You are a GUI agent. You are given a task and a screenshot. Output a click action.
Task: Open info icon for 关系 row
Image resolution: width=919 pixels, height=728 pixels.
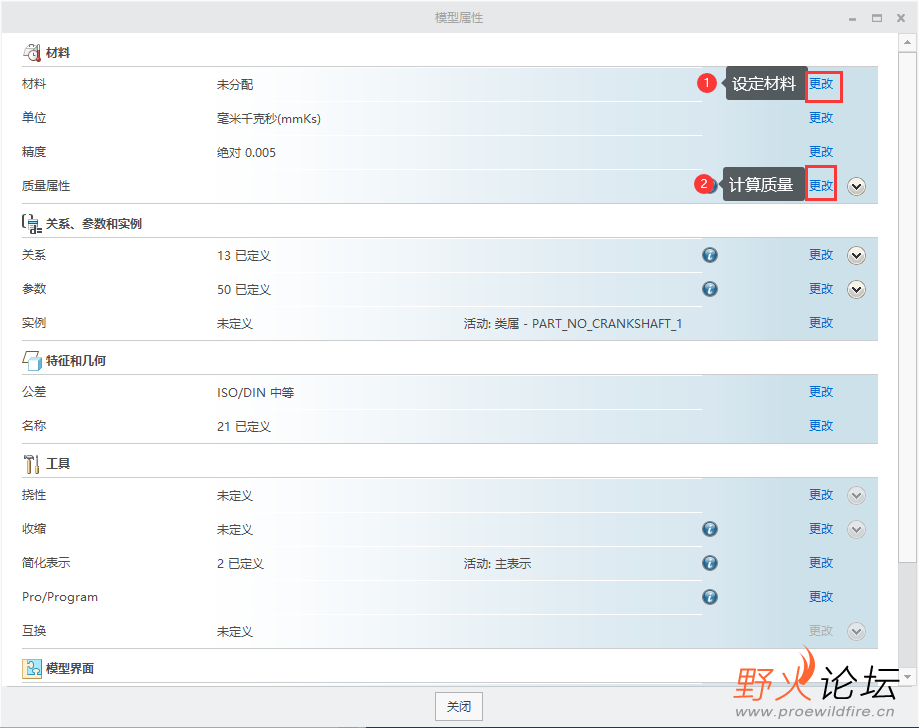pyautogui.click(x=710, y=255)
